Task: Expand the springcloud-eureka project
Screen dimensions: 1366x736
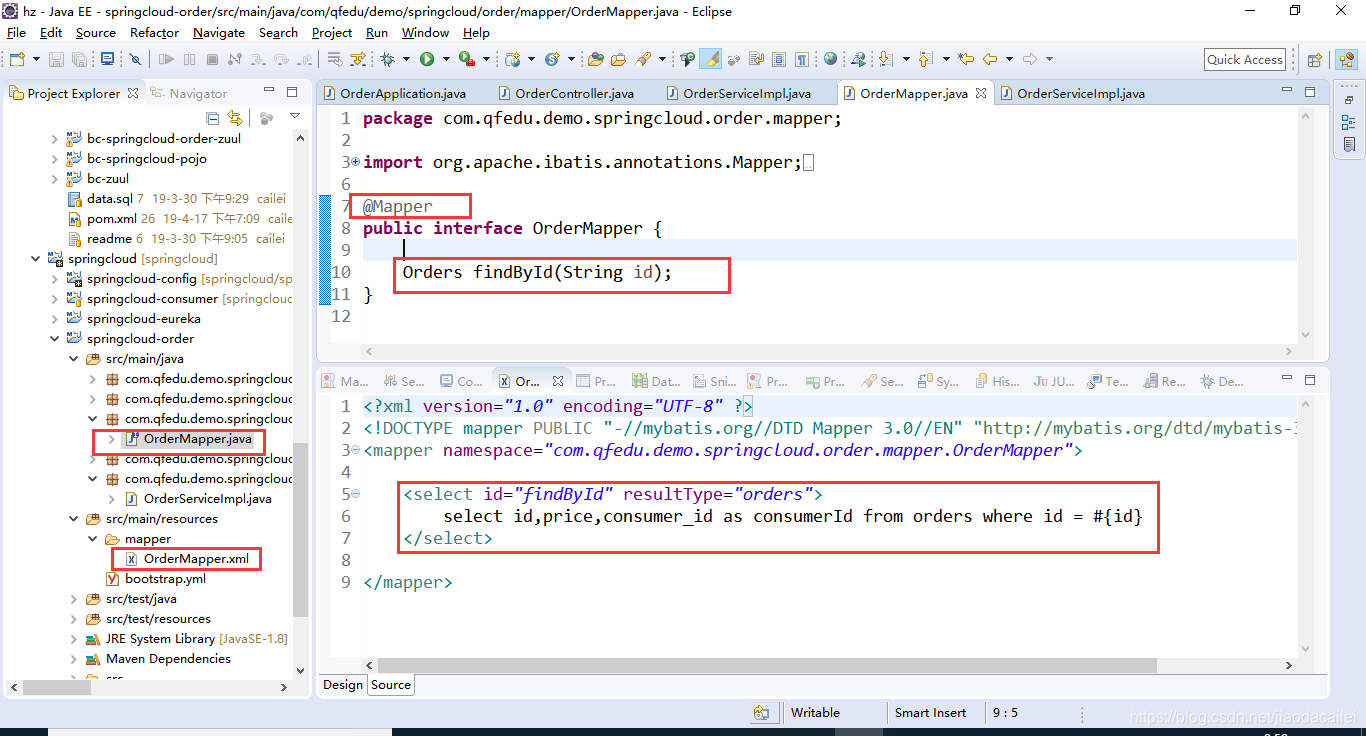Action: click(x=54, y=319)
